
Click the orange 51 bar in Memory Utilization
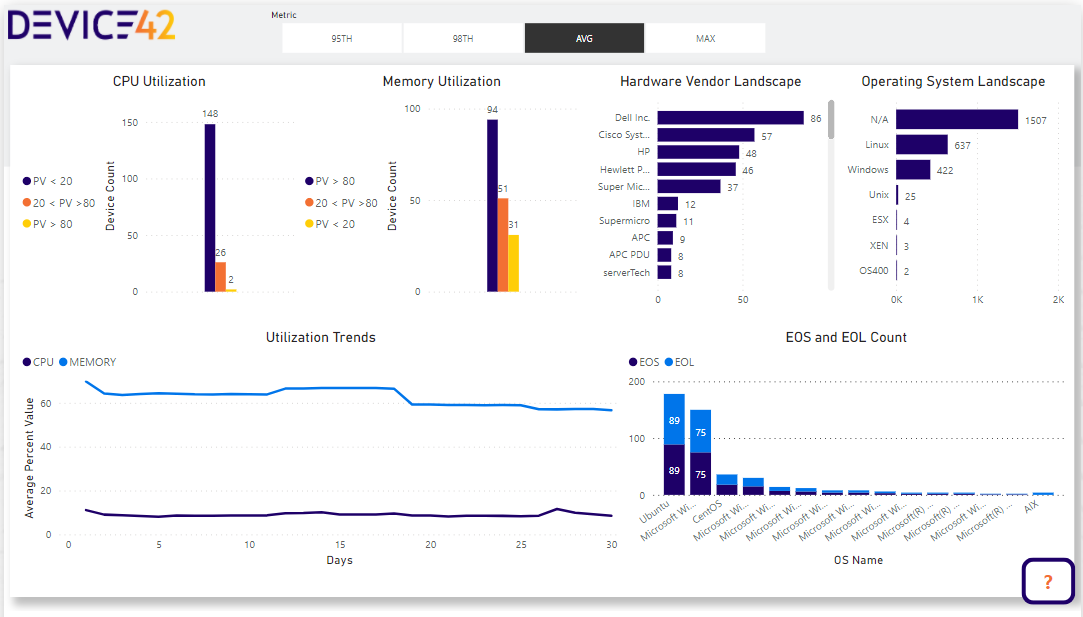coord(503,245)
